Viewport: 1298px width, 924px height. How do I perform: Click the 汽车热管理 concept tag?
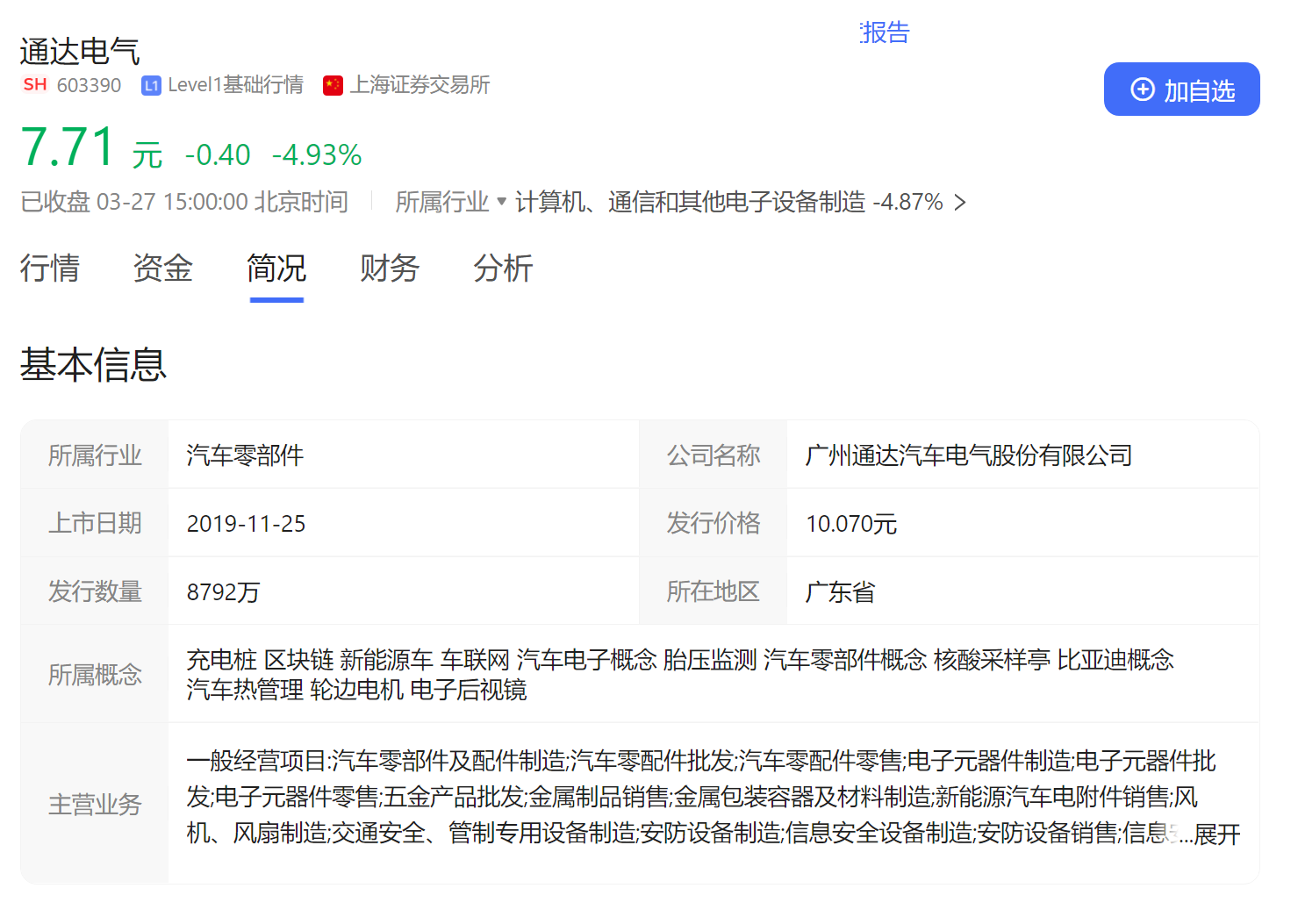click(245, 691)
